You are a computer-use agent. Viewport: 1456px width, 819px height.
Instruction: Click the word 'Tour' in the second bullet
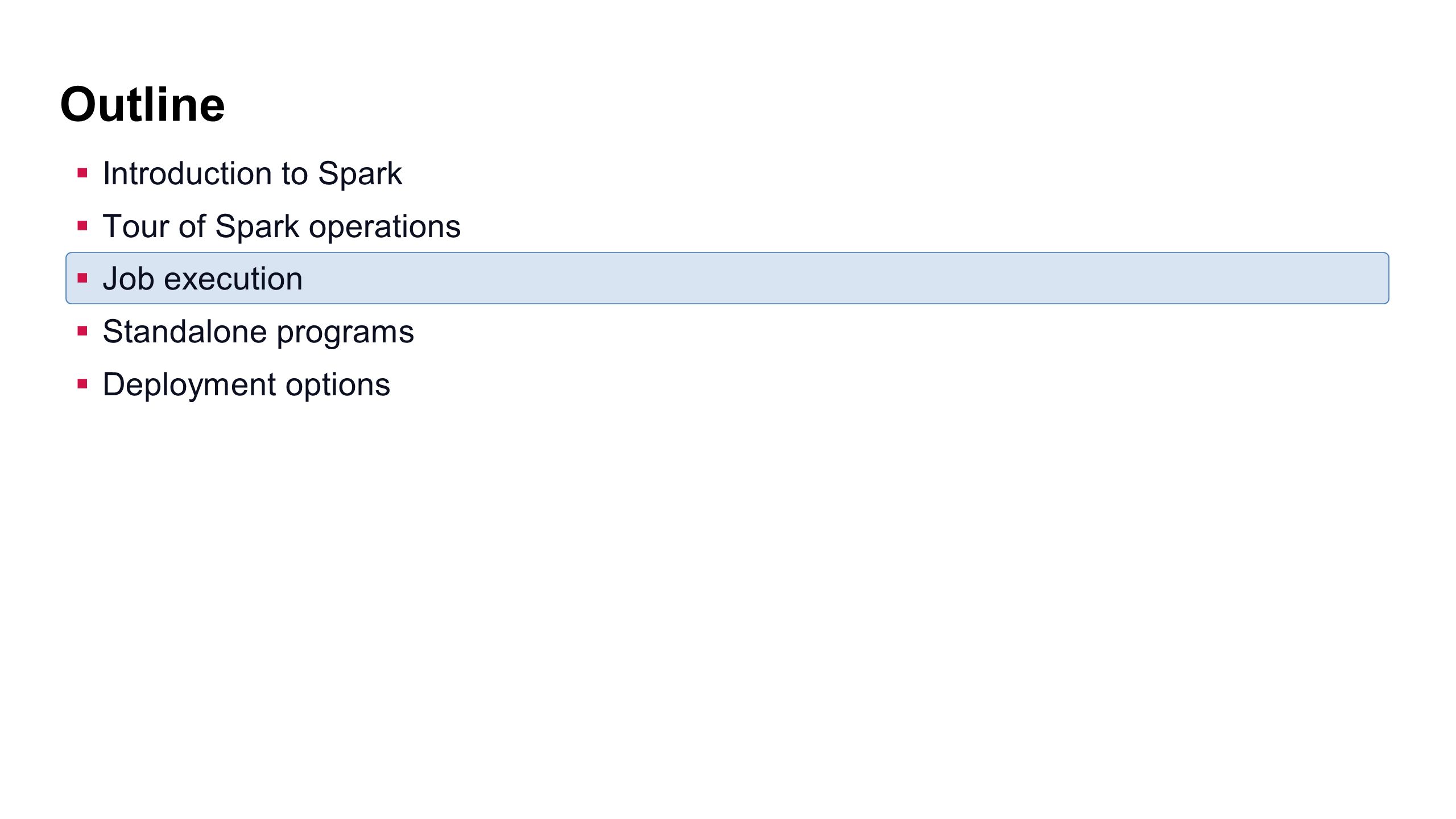point(136,226)
